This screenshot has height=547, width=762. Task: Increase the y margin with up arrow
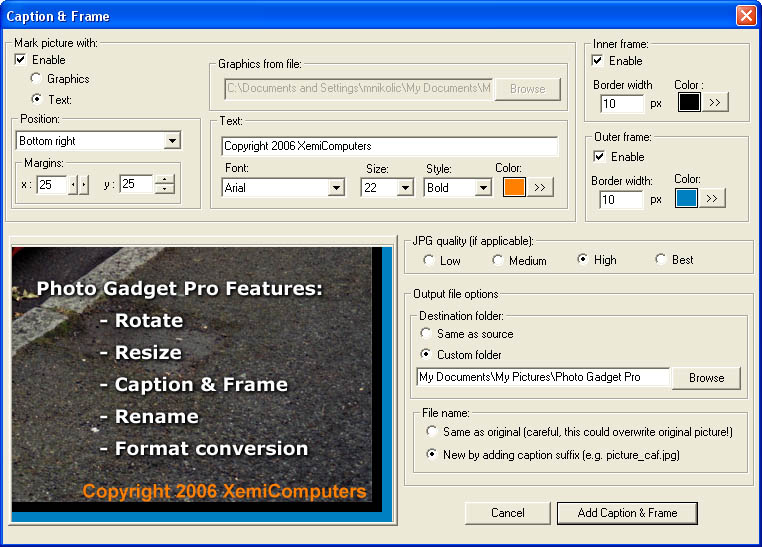[165, 179]
